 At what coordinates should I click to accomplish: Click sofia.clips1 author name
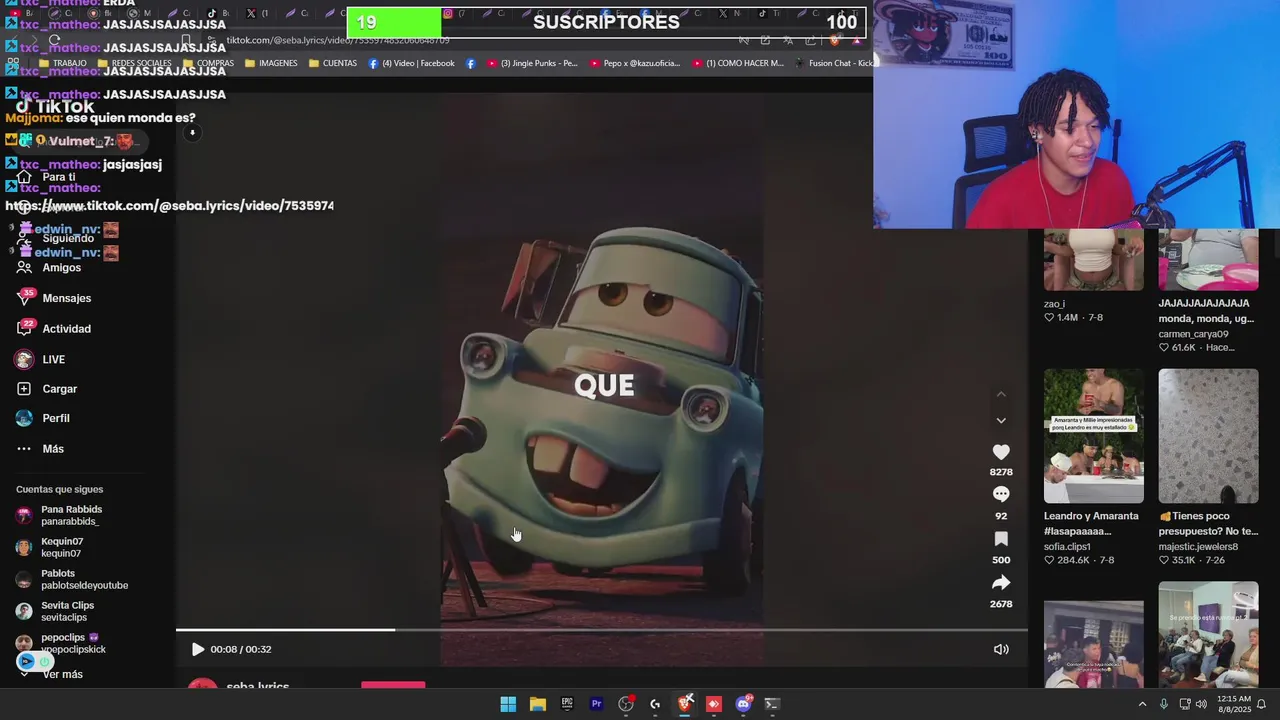click(x=1067, y=547)
